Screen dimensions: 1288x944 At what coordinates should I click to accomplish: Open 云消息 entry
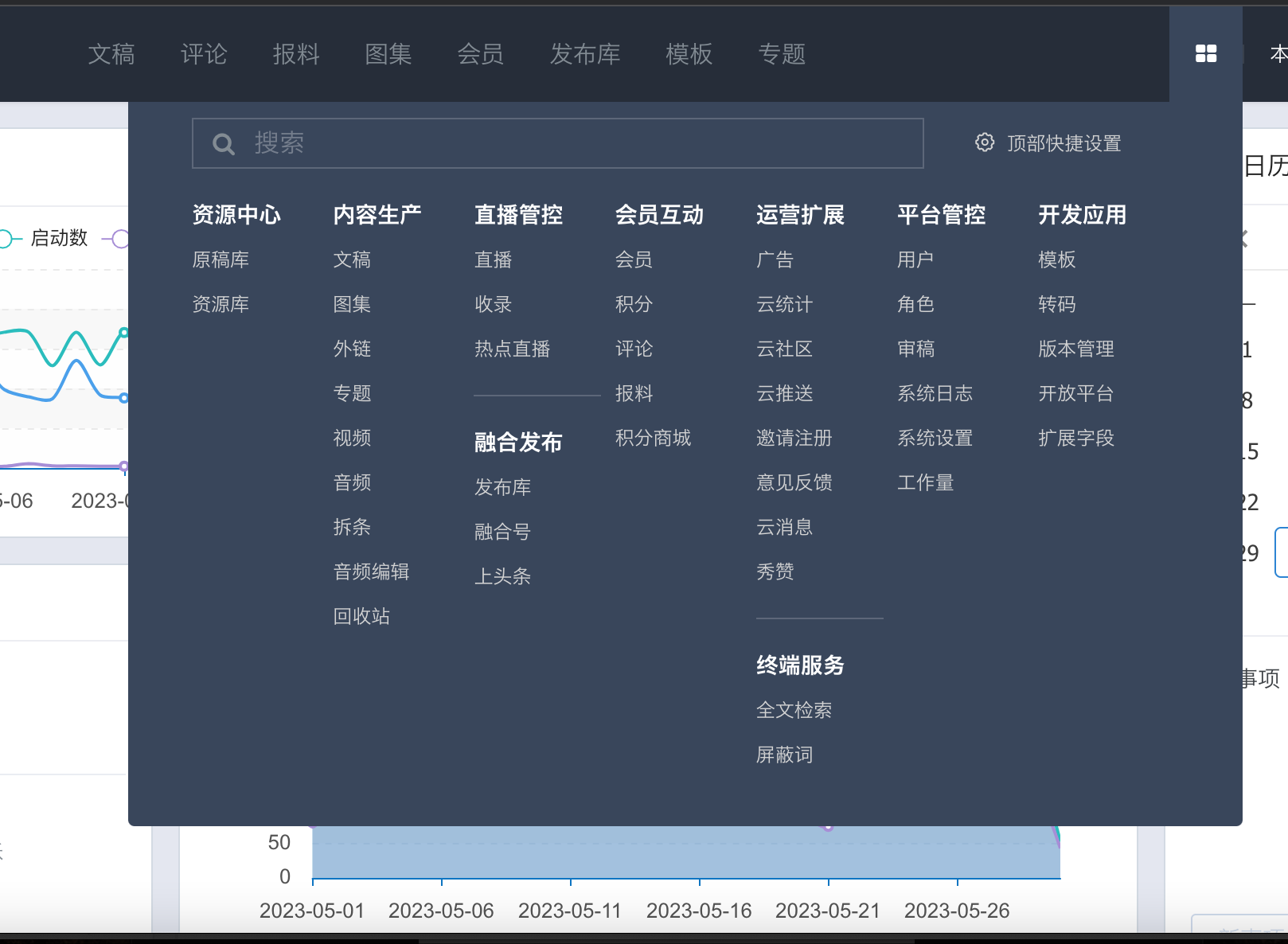(784, 527)
